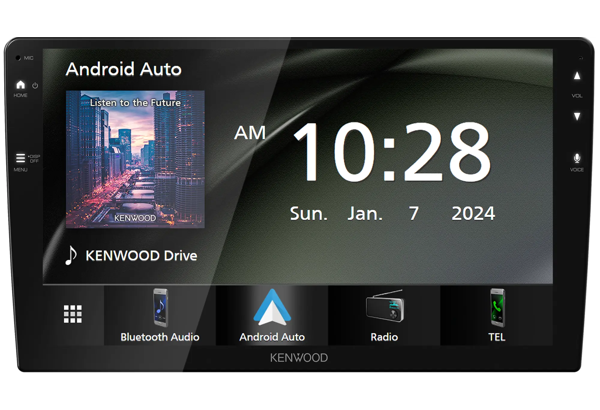Screen dimensions: 600x410
Task: Tap the KENWOOD Drive track title
Action: coord(141,256)
